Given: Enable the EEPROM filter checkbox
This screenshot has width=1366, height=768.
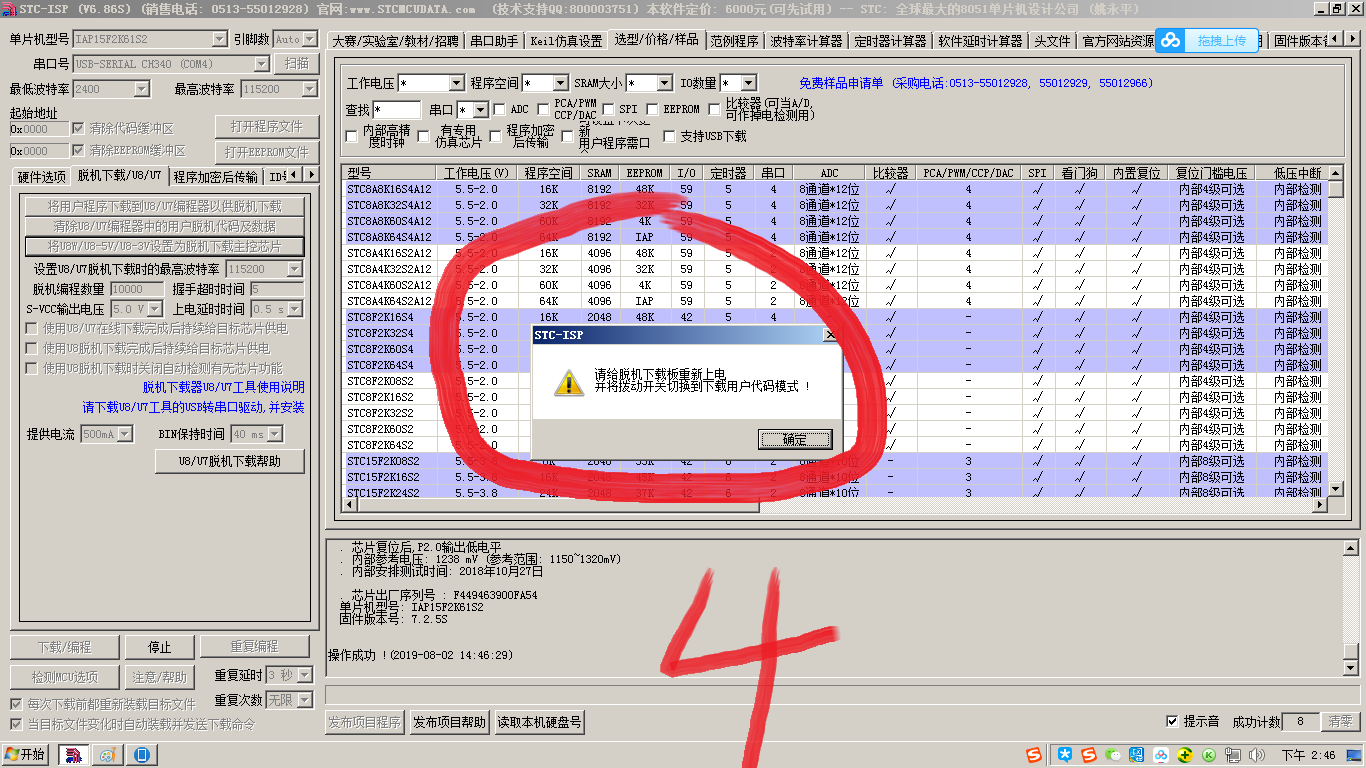Looking at the screenshot, I should (x=652, y=109).
